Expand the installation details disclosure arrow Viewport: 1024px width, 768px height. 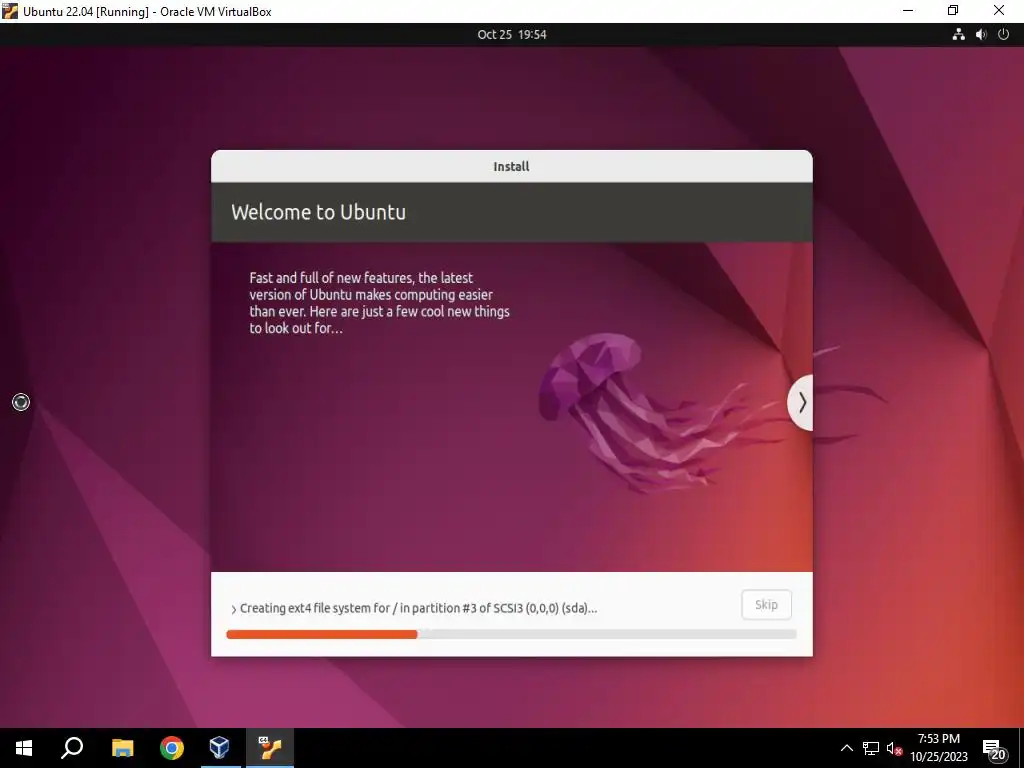coord(234,609)
